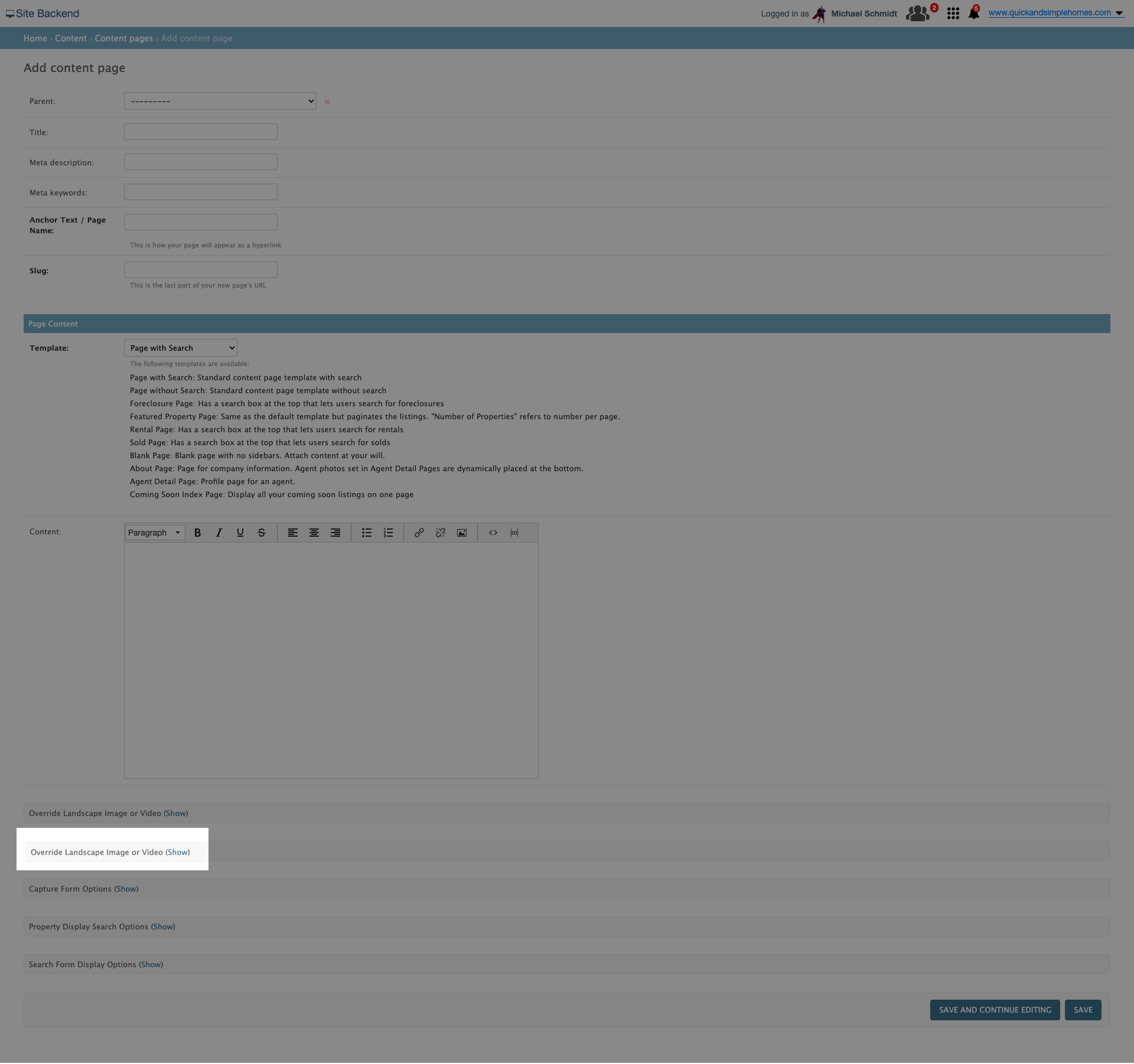Click the Title input field
This screenshot has height=1064, width=1134.
[201, 132]
